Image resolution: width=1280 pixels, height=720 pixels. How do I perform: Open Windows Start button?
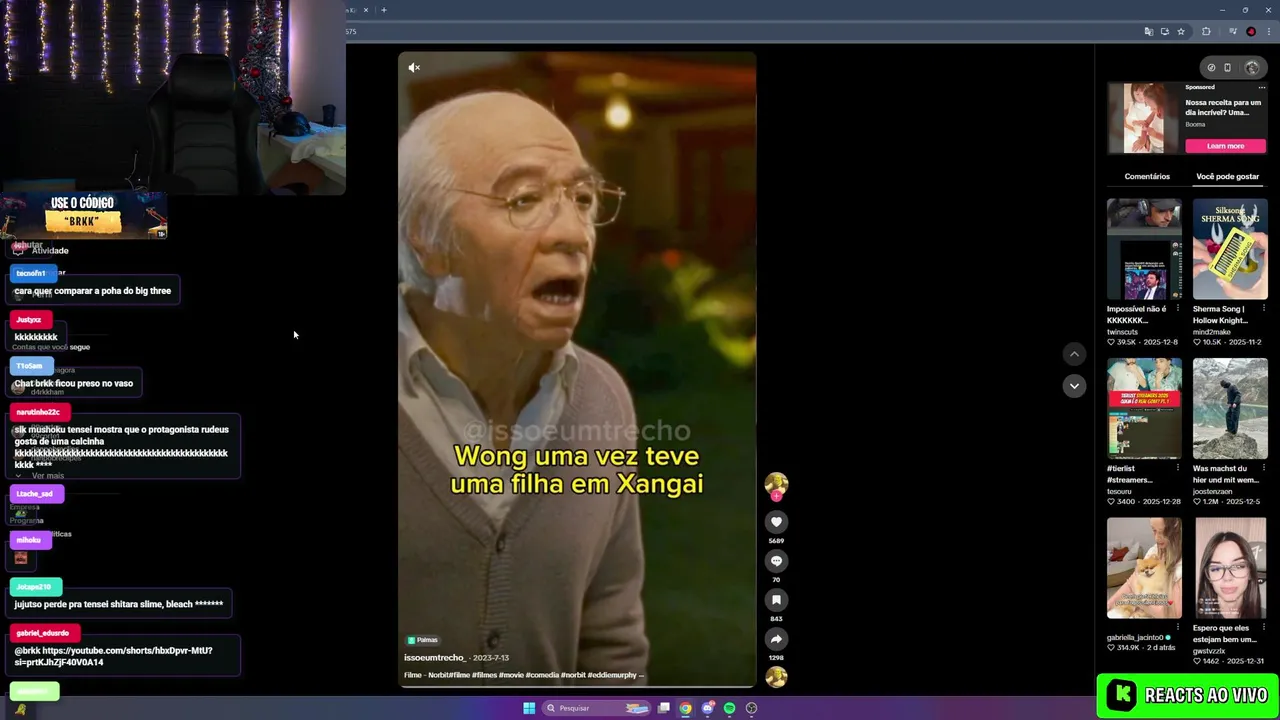[x=529, y=708]
